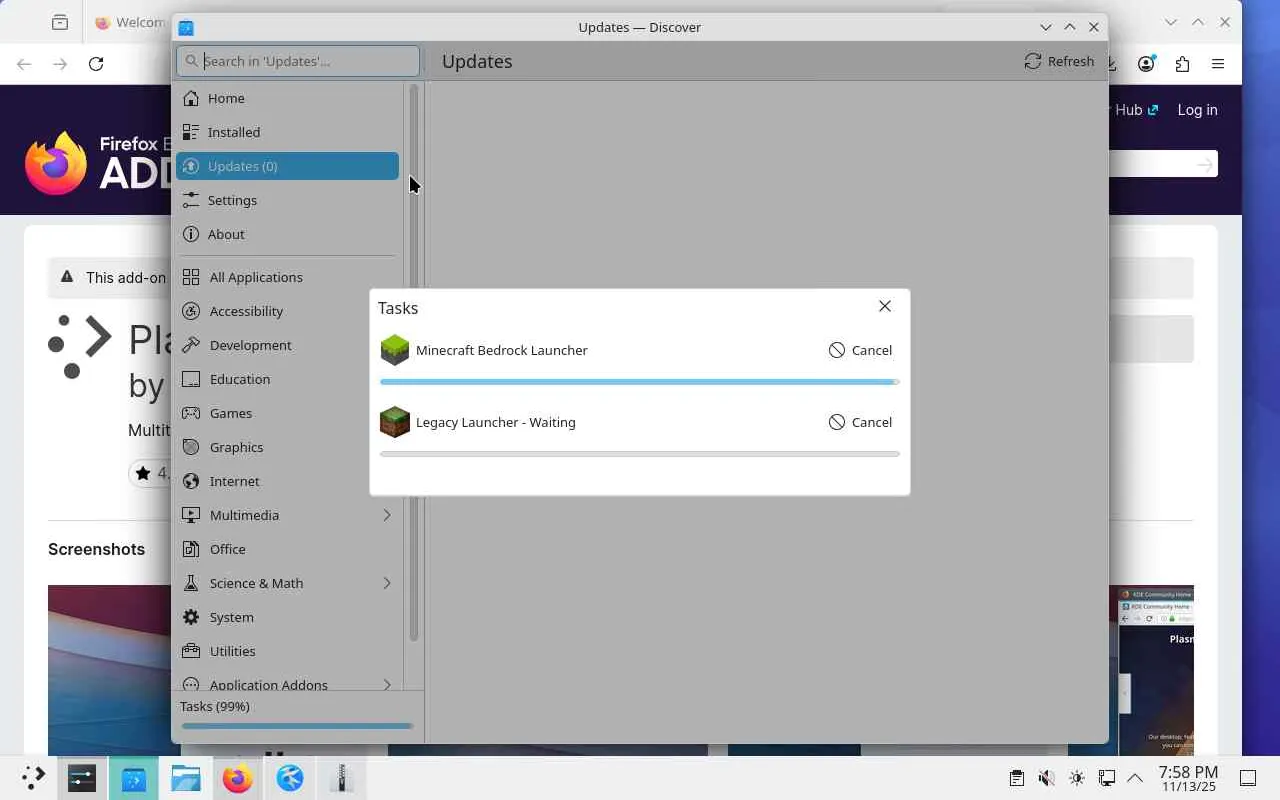This screenshot has width=1280, height=800.
Task: Click Log in on the Firefox add-ons page
Action: [1197, 110]
